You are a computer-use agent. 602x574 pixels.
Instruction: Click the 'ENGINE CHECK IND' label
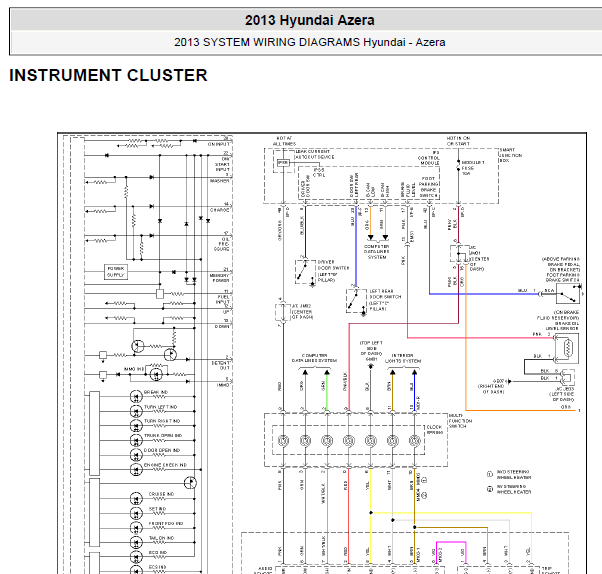point(165,465)
